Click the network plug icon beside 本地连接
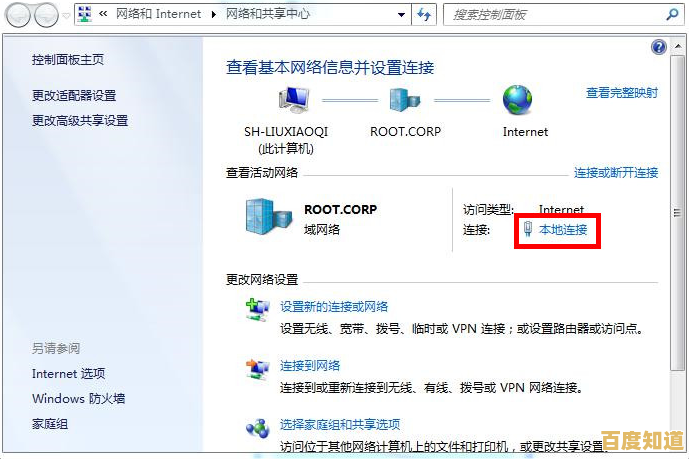 528,229
